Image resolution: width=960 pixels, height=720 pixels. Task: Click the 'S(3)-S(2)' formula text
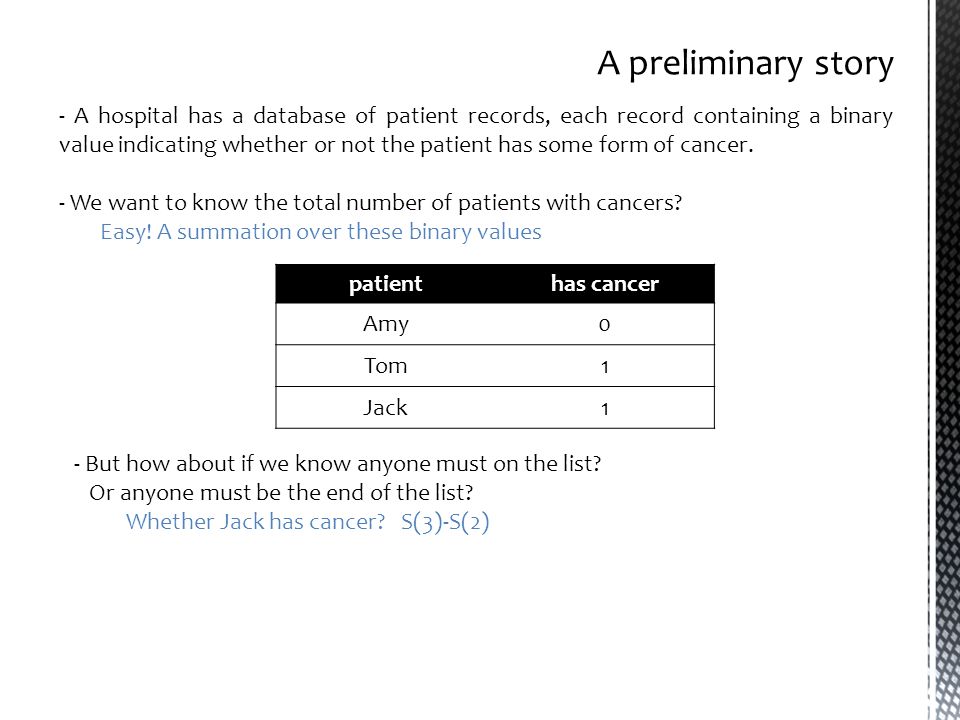pyautogui.click(x=445, y=522)
